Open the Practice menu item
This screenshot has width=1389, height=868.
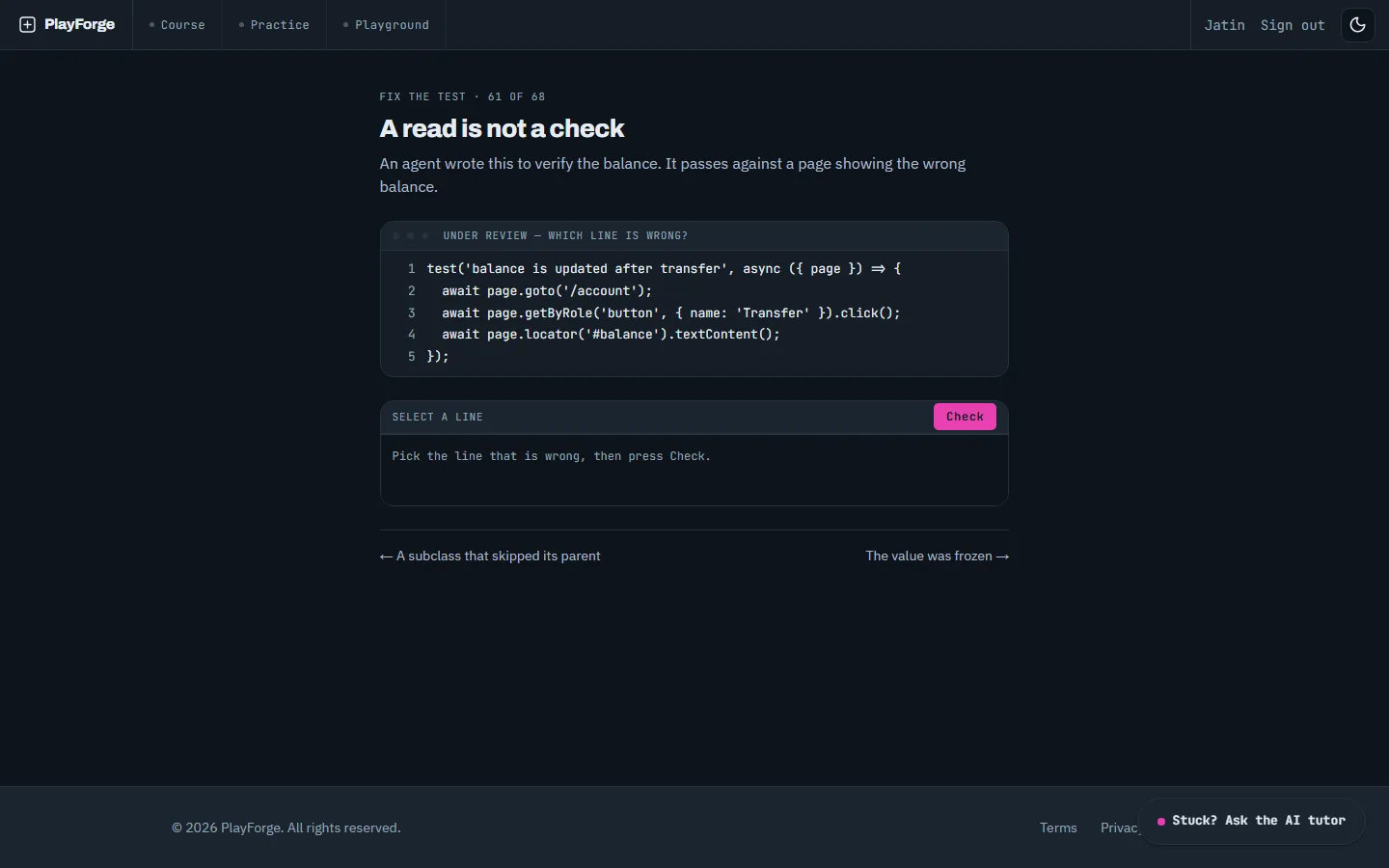[274, 25]
